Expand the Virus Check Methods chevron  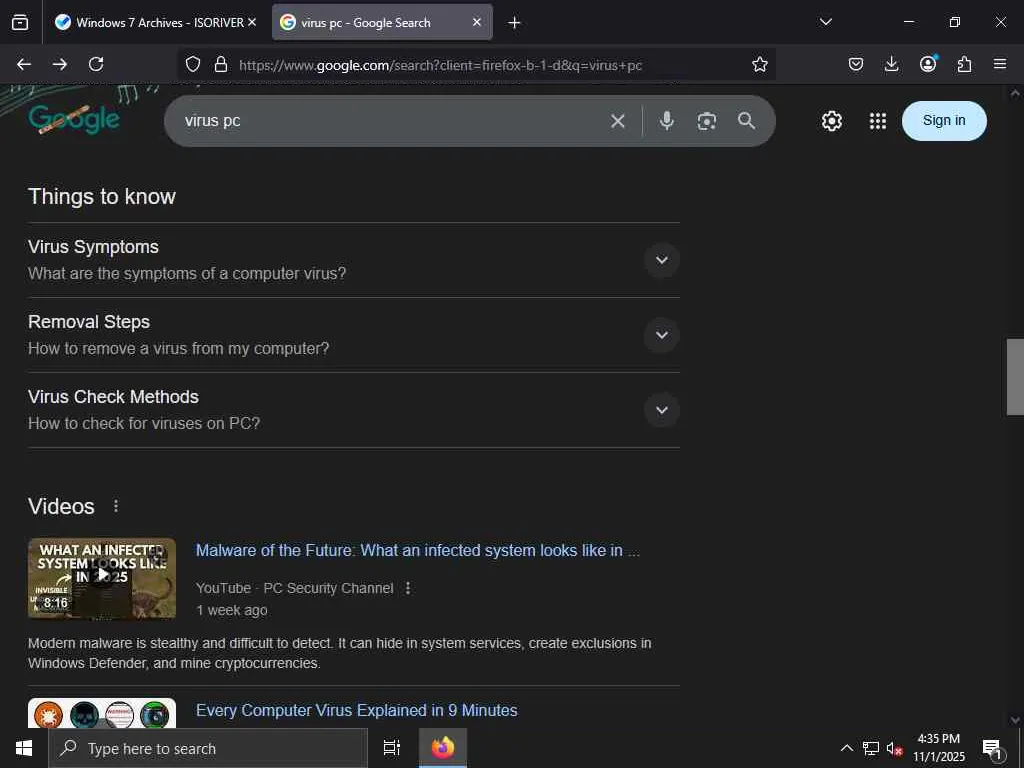click(662, 410)
